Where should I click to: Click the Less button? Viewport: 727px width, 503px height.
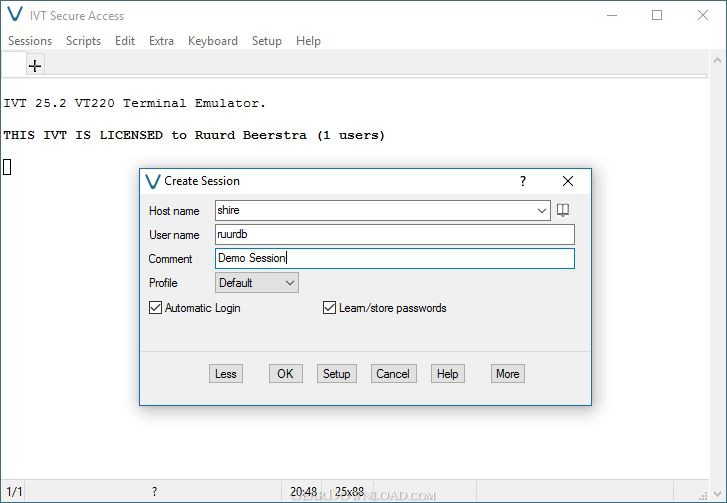tap(226, 374)
